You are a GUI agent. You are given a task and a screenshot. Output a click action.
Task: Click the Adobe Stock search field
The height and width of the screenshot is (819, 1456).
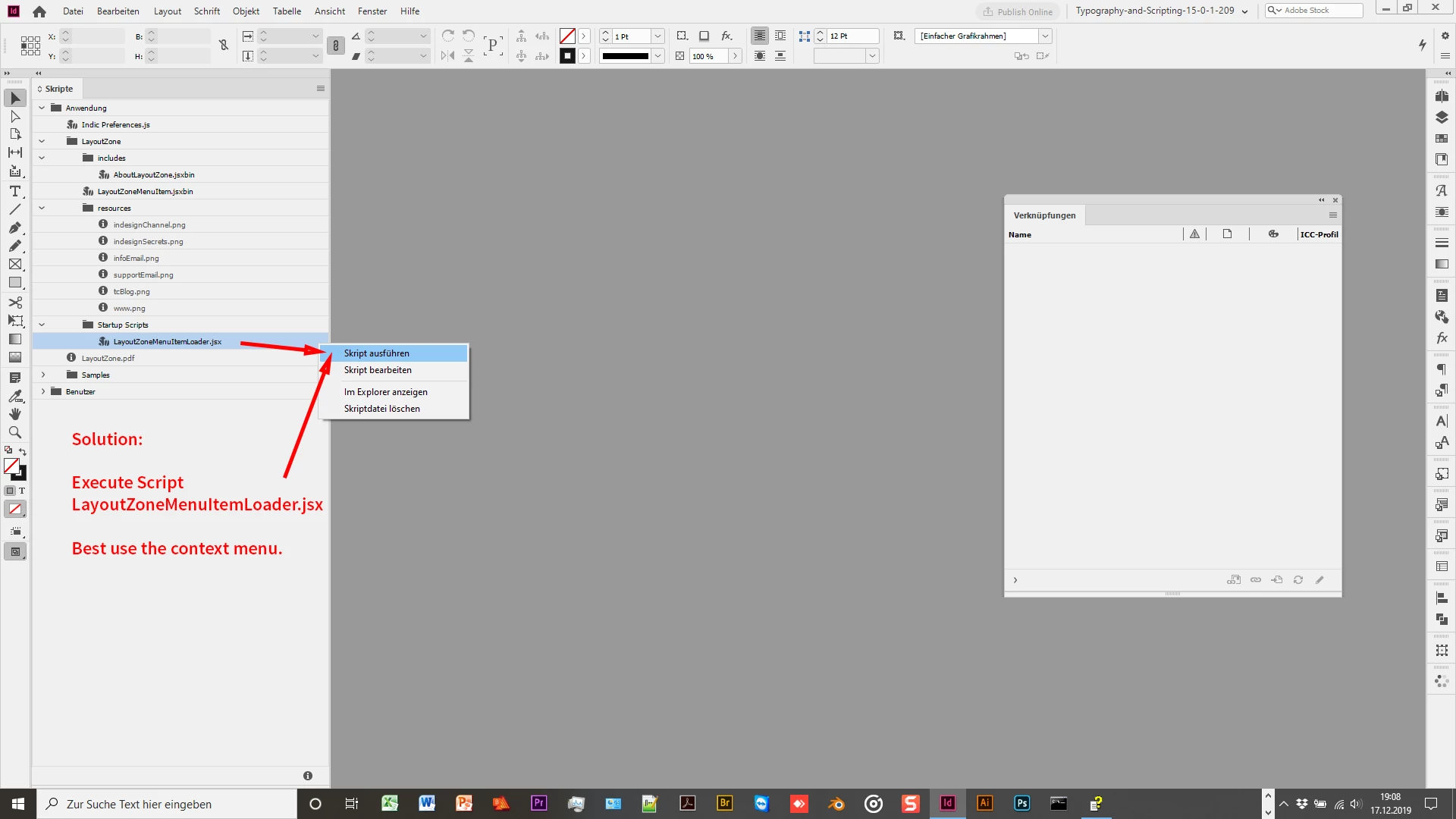click(x=1319, y=11)
